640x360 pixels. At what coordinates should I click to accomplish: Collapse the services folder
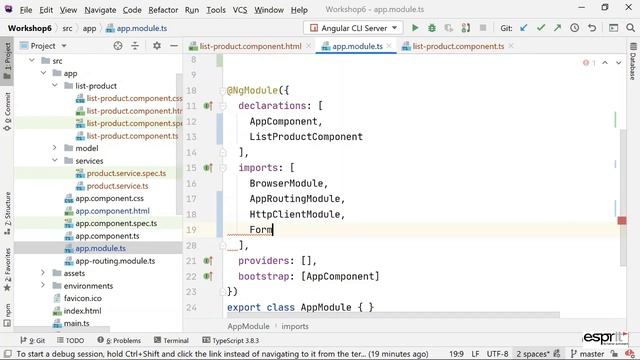(55, 160)
